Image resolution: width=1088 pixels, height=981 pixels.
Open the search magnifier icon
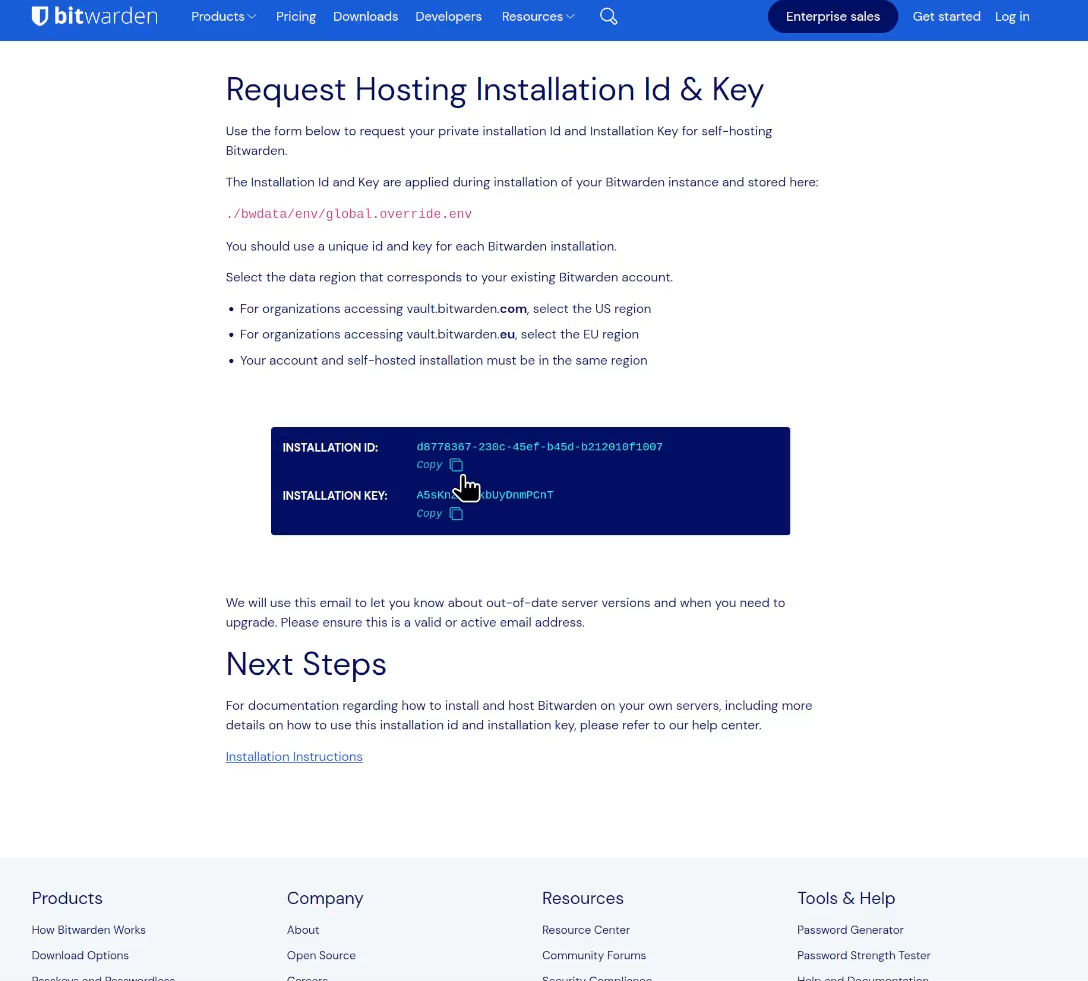tap(609, 16)
